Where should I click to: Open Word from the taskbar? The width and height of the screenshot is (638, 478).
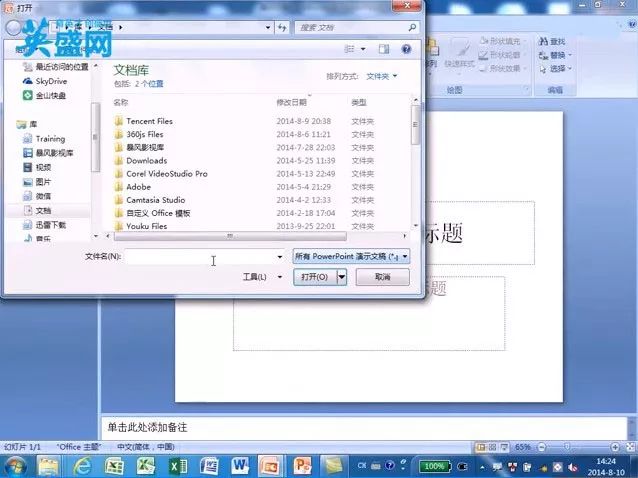click(240, 466)
